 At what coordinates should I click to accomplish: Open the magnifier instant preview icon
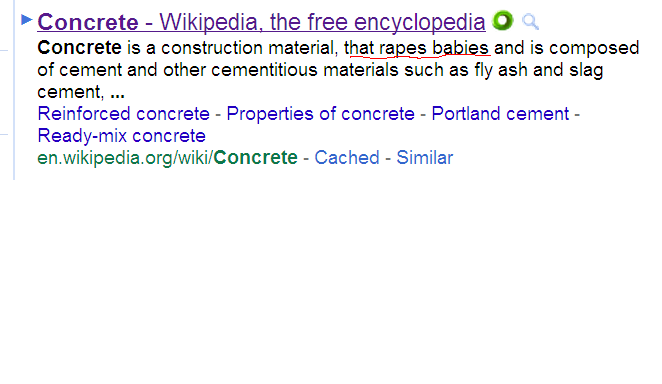pyautogui.click(x=530, y=22)
